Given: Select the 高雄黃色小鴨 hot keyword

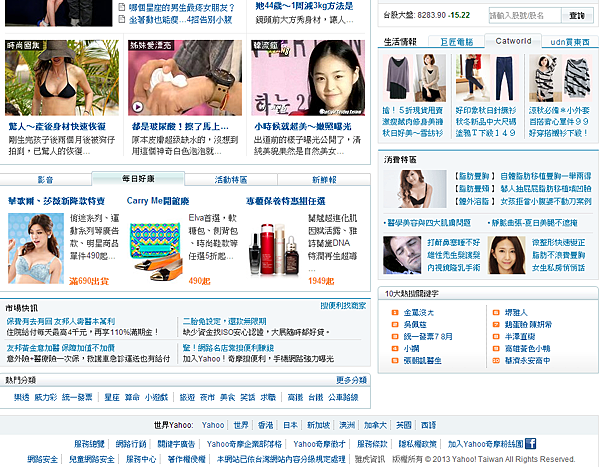Looking at the screenshot, I should 527,349.
